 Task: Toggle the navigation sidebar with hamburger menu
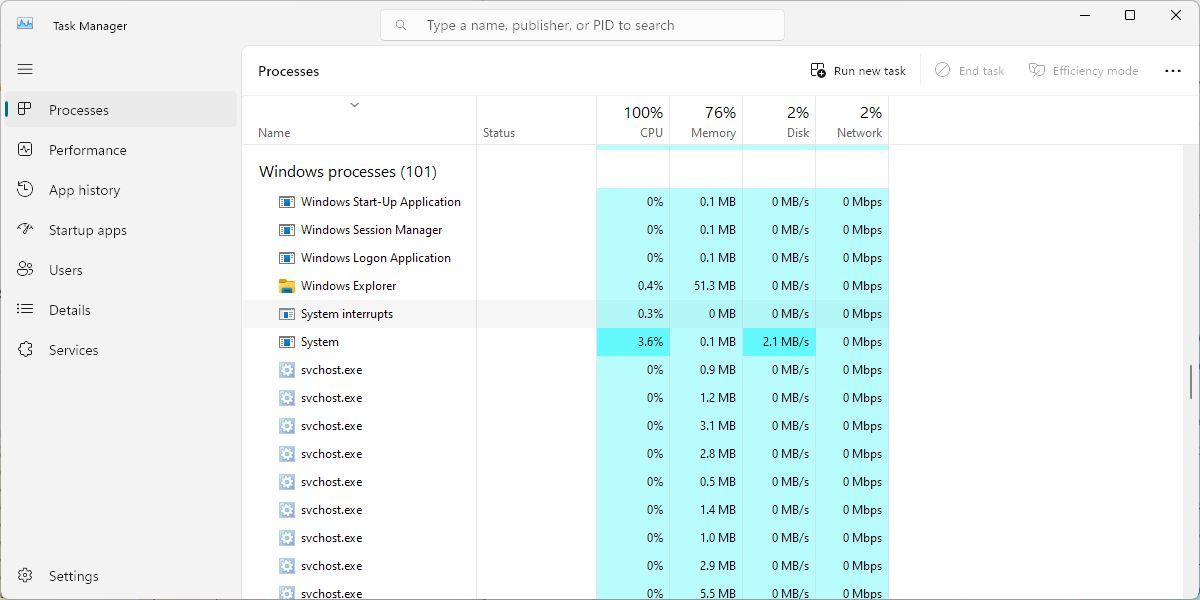[25, 70]
